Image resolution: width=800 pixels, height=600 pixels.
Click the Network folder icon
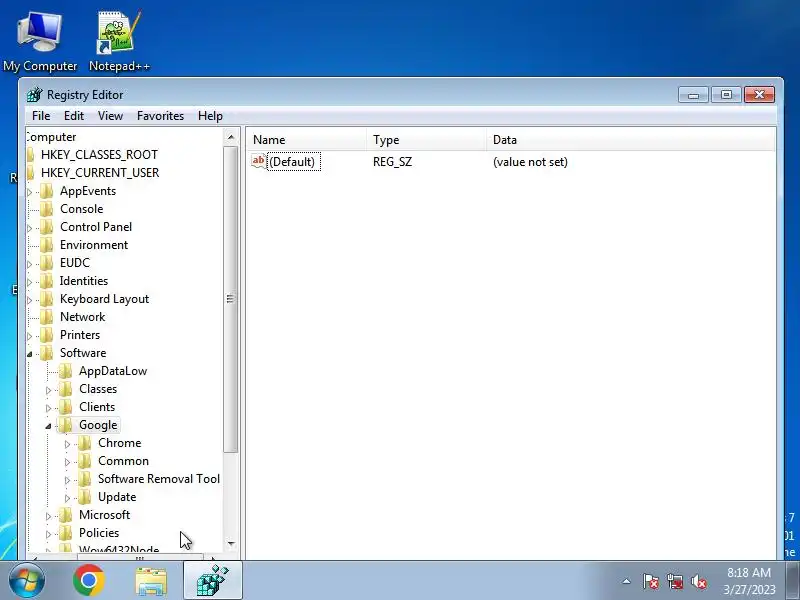[x=46, y=317]
